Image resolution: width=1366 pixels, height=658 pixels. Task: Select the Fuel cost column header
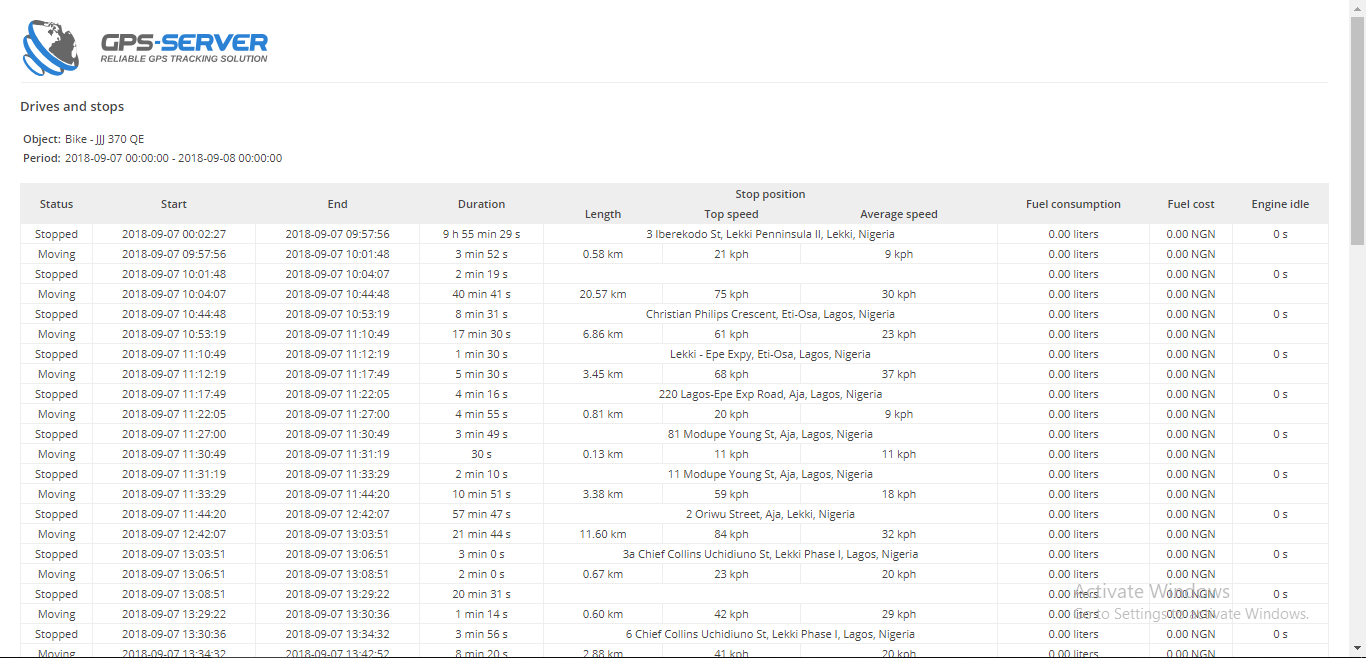point(1190,204)
